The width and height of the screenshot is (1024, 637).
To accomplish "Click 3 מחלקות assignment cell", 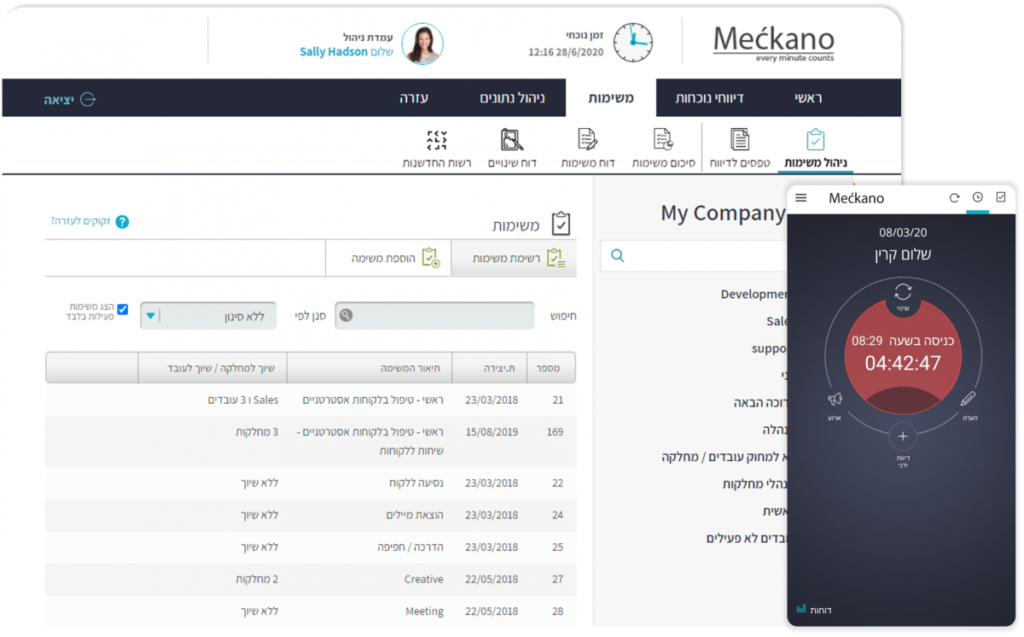I will (x=257, y=432).
